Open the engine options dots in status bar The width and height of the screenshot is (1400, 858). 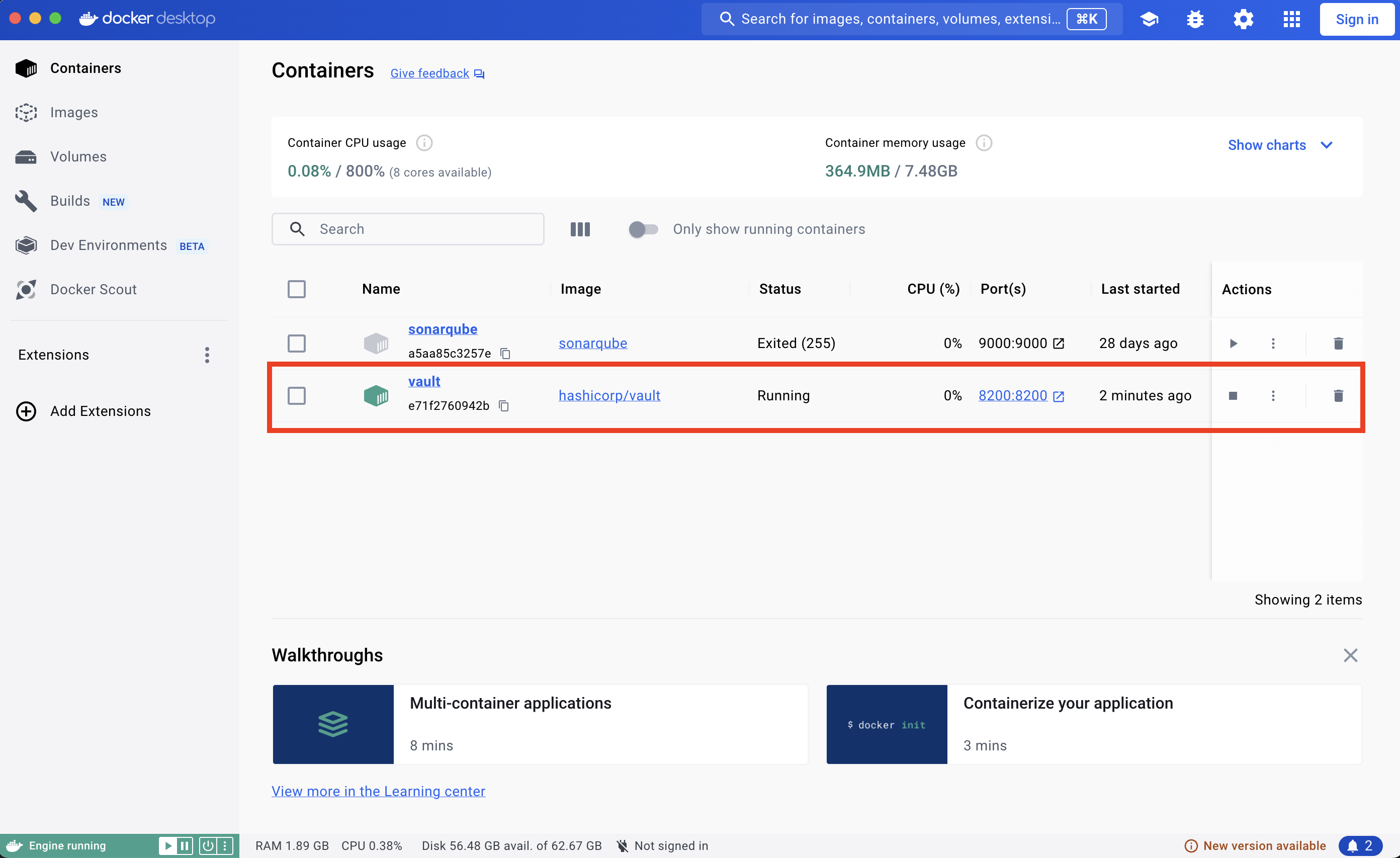click(224, 846)
